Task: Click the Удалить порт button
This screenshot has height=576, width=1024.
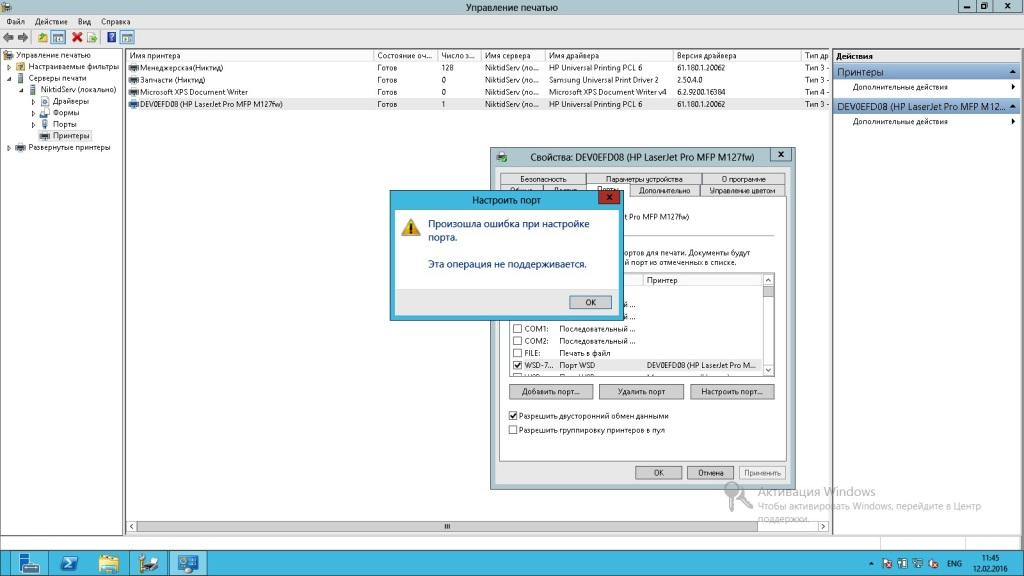Action: [641, 392]
